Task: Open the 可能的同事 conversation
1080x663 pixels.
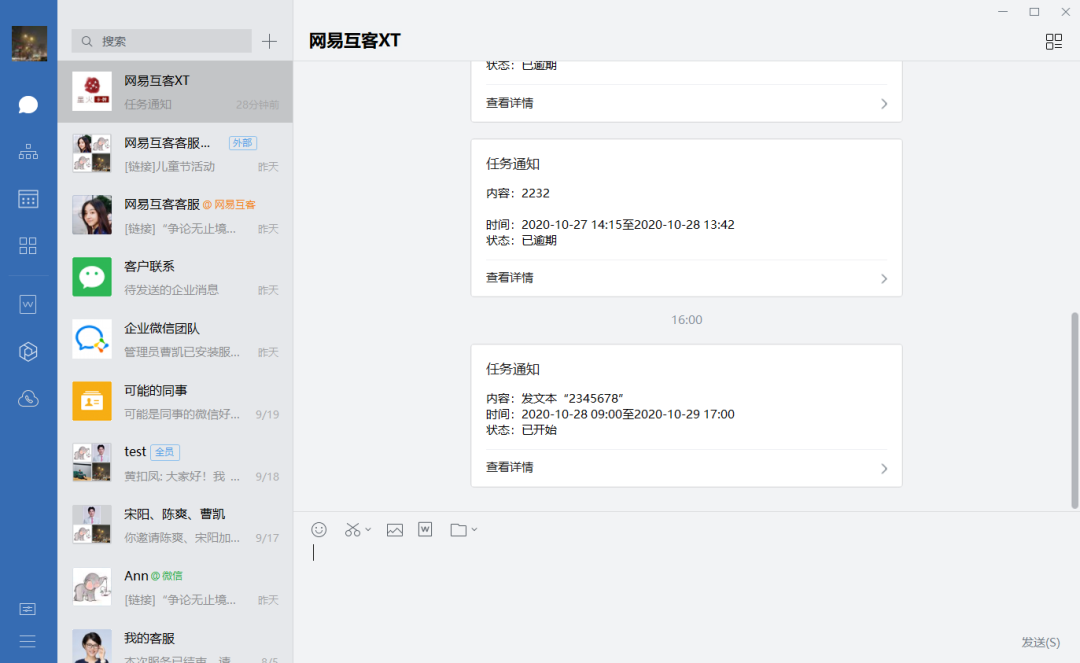Action: tap(176, 401)
